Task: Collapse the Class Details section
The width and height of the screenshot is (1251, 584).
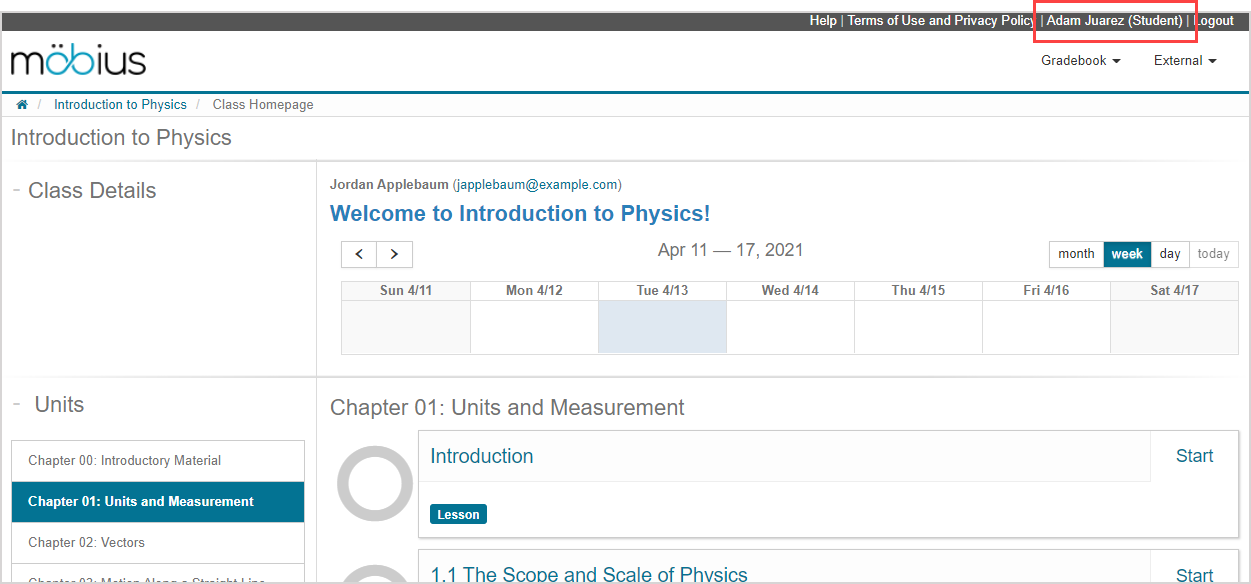Action: pyautogui.click(x=17, y=190)
